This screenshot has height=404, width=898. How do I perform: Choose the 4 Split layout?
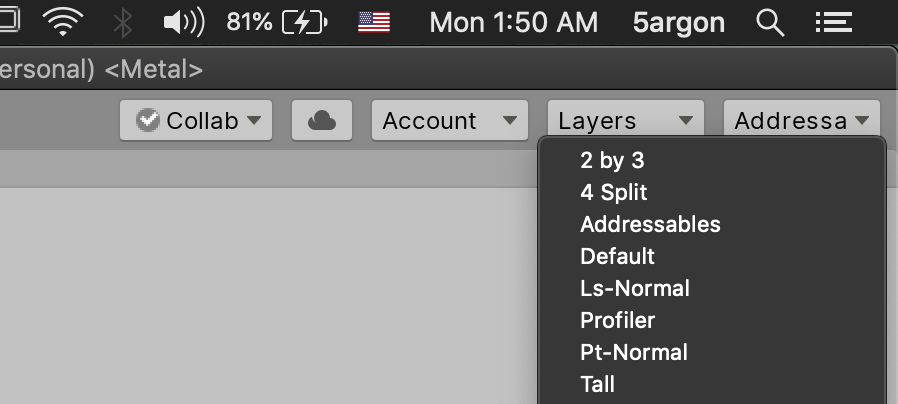tap(614, 192)
